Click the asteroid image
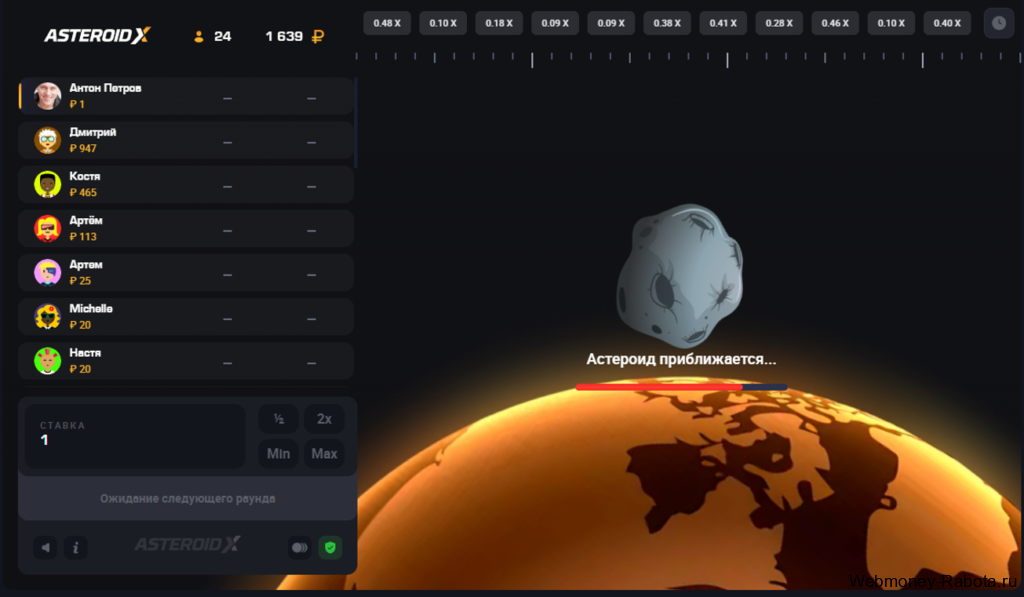 (x=680, y=275)
